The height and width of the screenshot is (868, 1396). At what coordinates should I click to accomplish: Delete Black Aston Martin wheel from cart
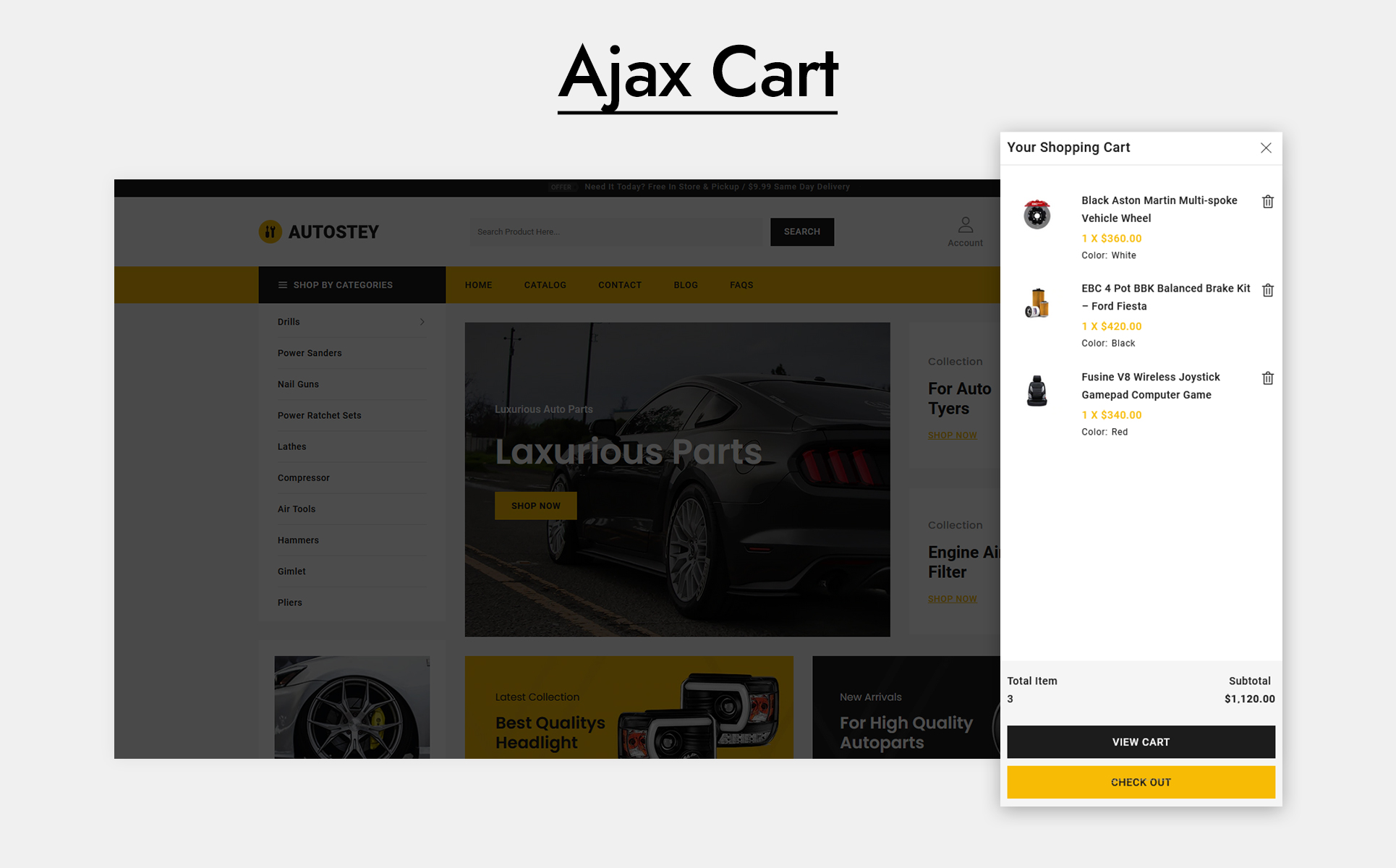tap(1267, 202)
